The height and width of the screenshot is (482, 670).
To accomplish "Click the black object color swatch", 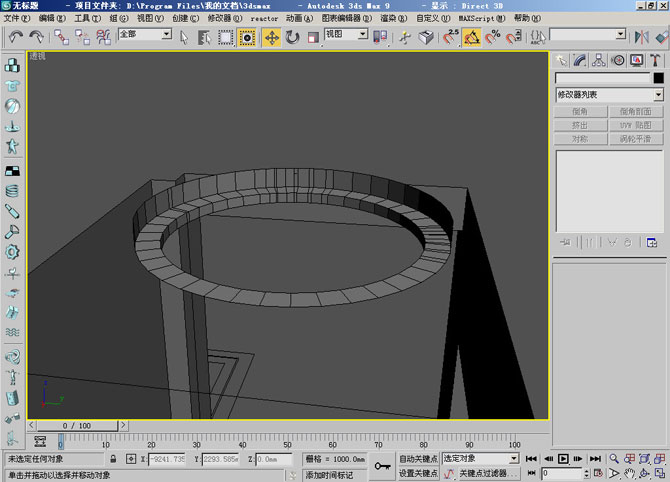I will click(x=658, y=78).
